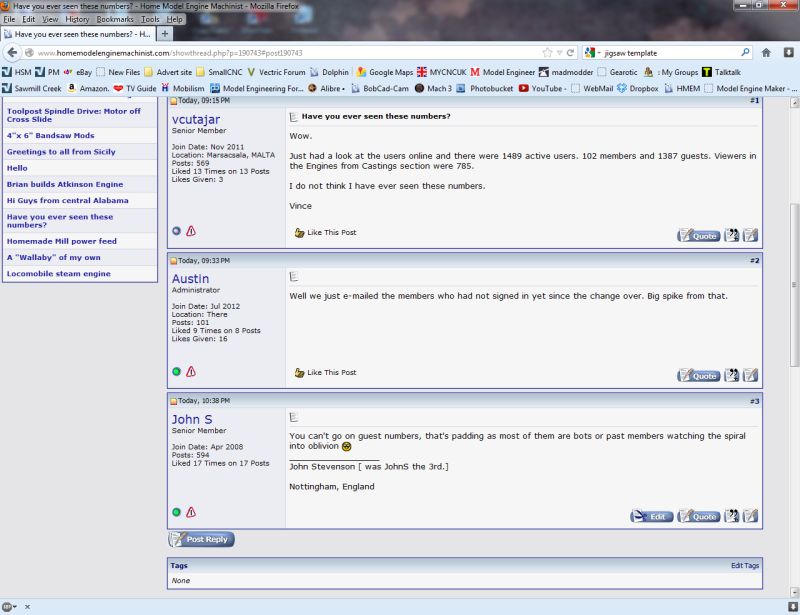Click online status icon under vcutajar
Image resolution: width=800 pixels, height=615 pixels.
177,231
